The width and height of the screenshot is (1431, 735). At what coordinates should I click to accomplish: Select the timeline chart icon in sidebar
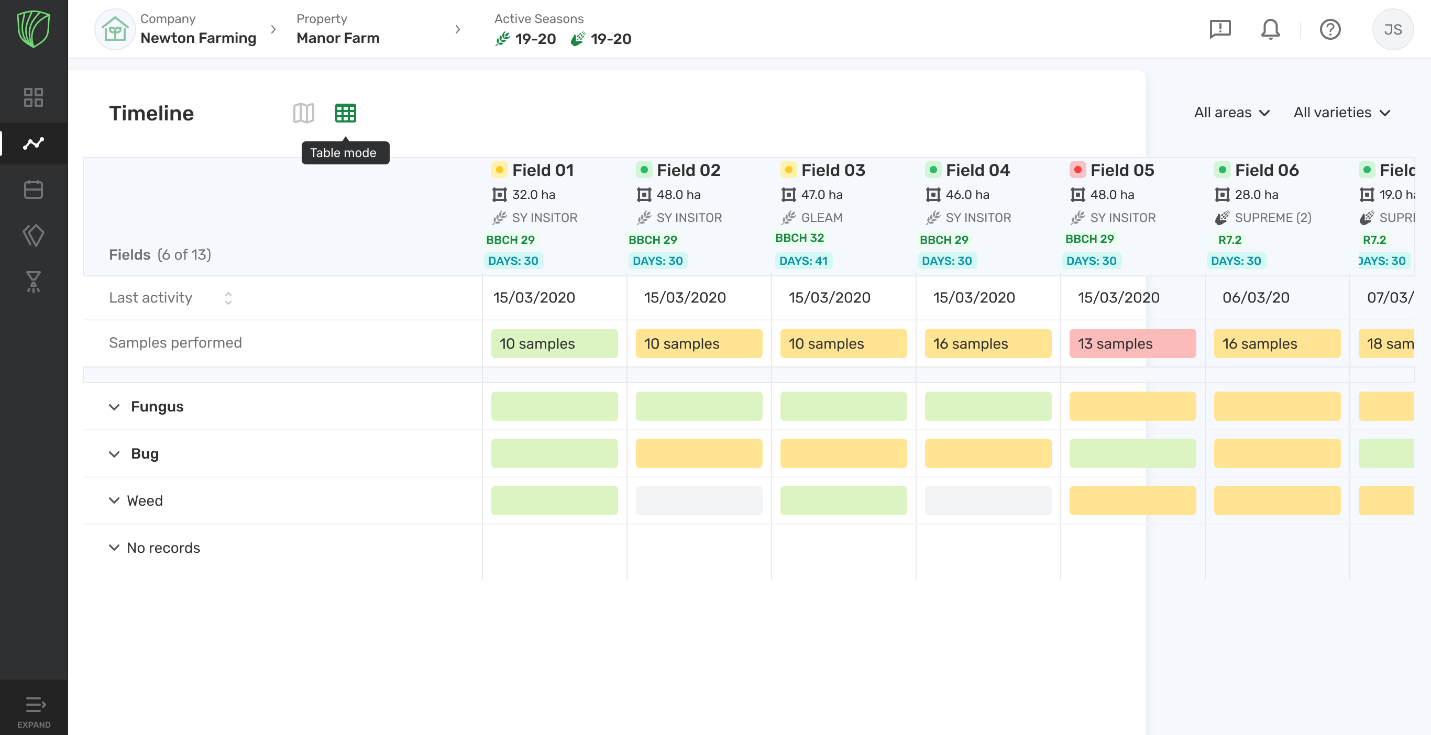pos(34,143)
